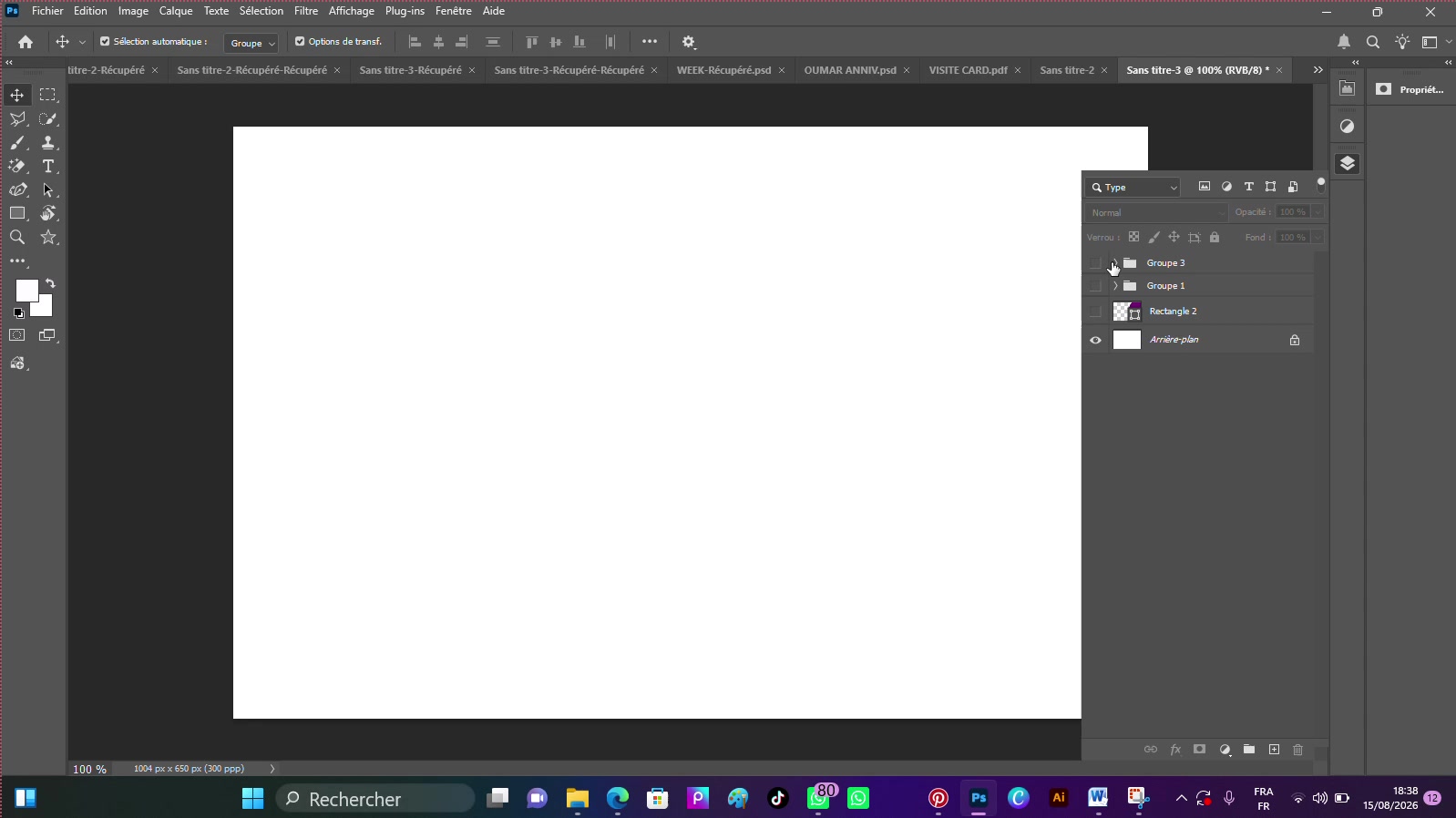Activate the Rectangle shape tool

tap(17, 213)
